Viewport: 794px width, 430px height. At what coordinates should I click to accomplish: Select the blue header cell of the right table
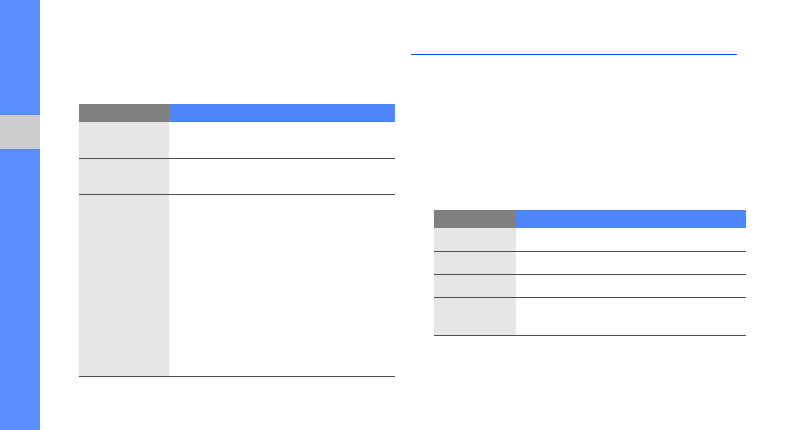pyautogui.click(x=631, y=218)
